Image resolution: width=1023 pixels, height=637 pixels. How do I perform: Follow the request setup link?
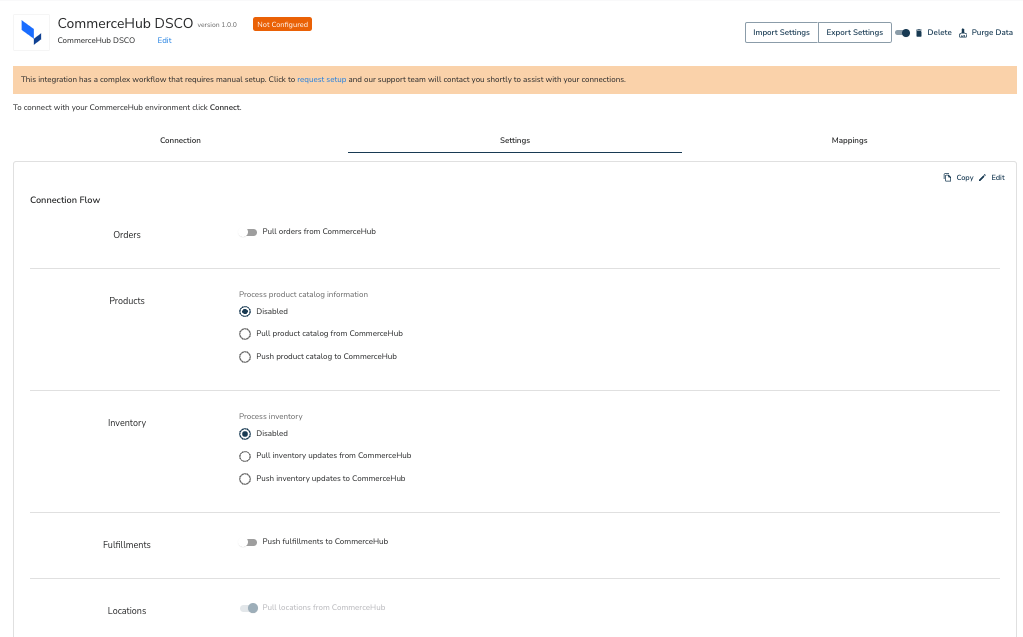[x=322, y=80]
